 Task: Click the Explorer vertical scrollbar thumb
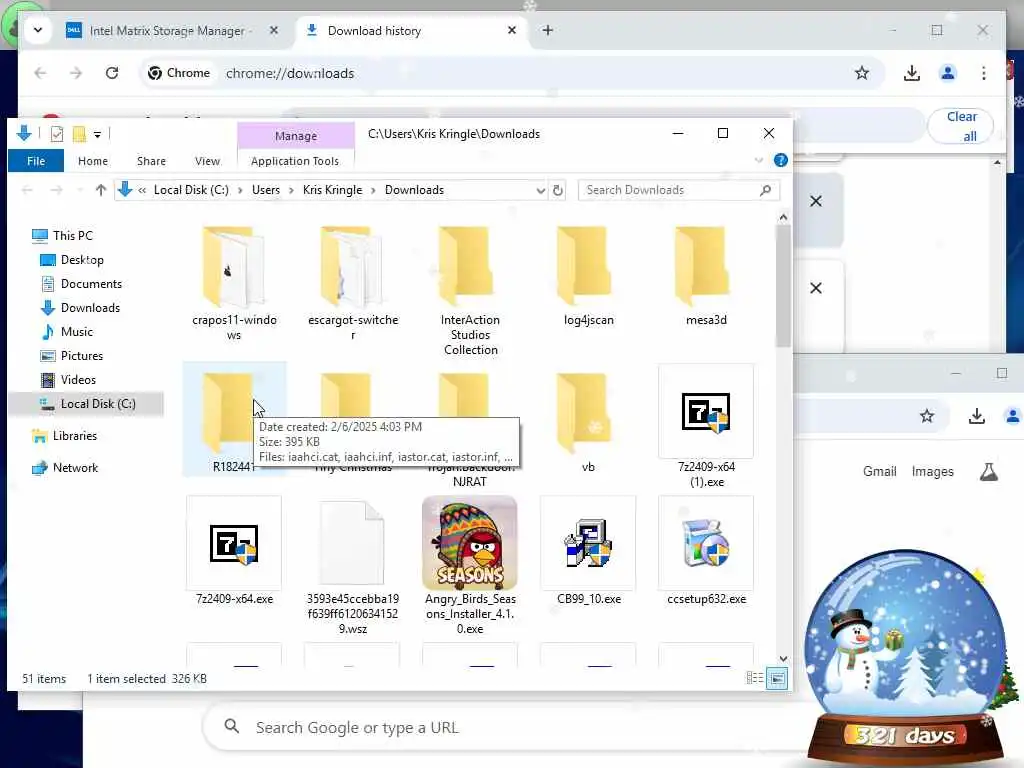[783, 285]
